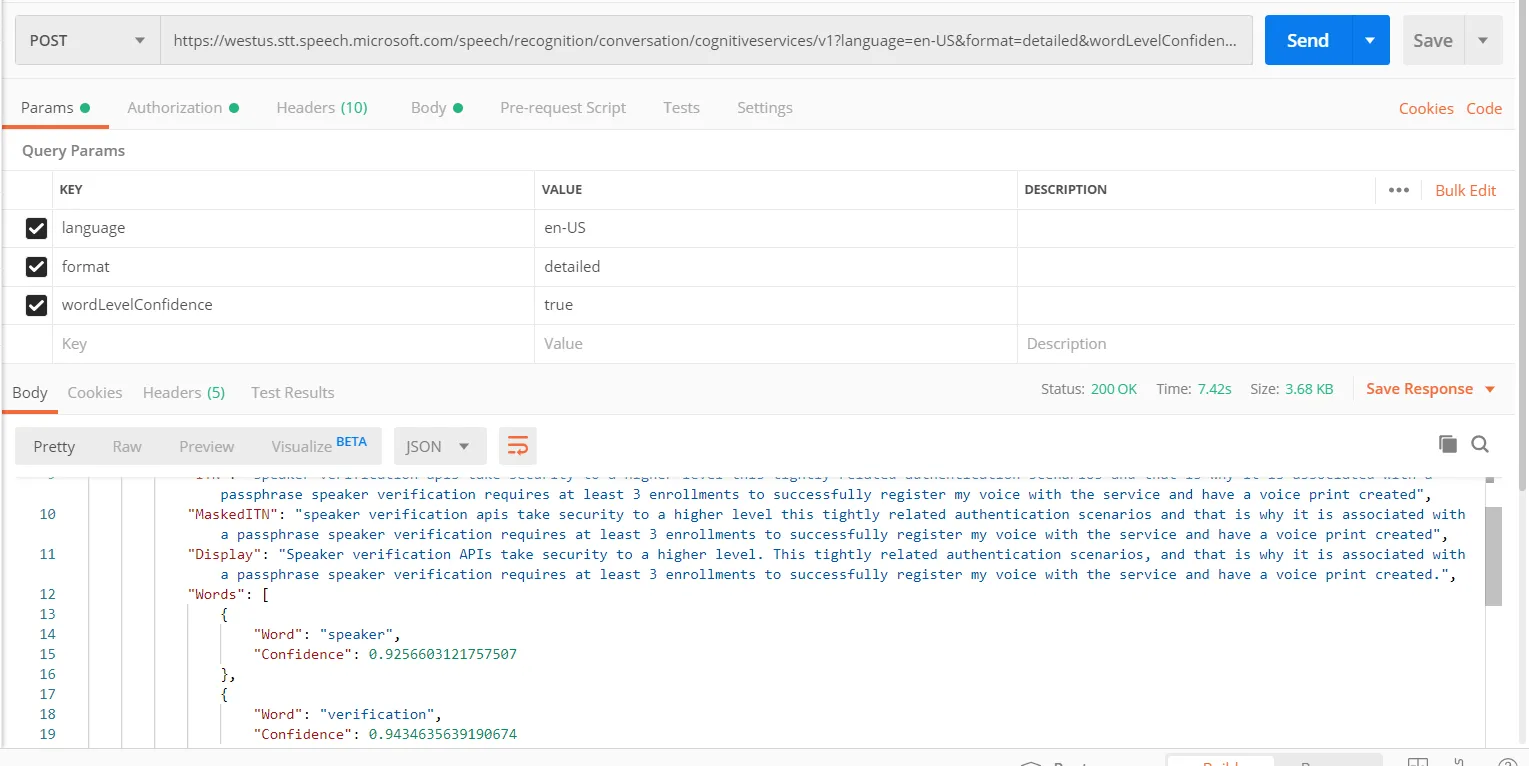The image size is (1529, 766).
Task: Open search in the response body
Action: coord(1480,445)
